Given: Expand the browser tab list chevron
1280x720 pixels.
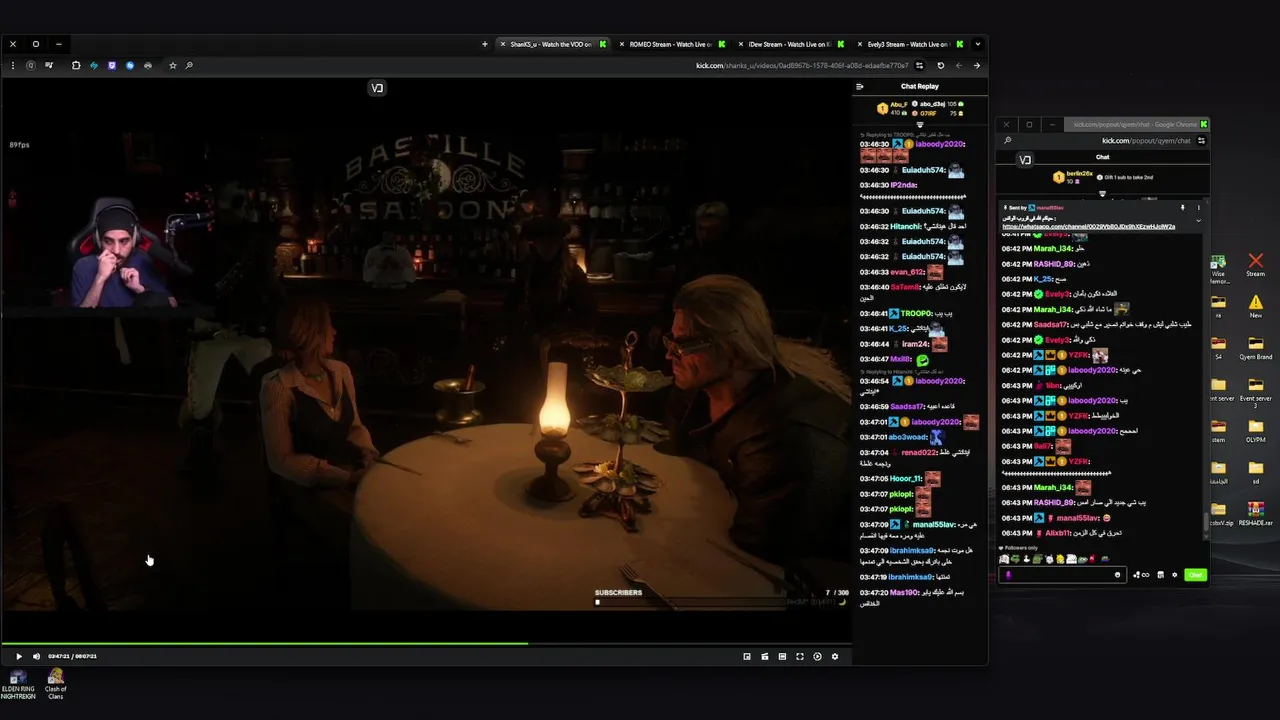Looking at the screenshot, I should [x=977, y=44].
